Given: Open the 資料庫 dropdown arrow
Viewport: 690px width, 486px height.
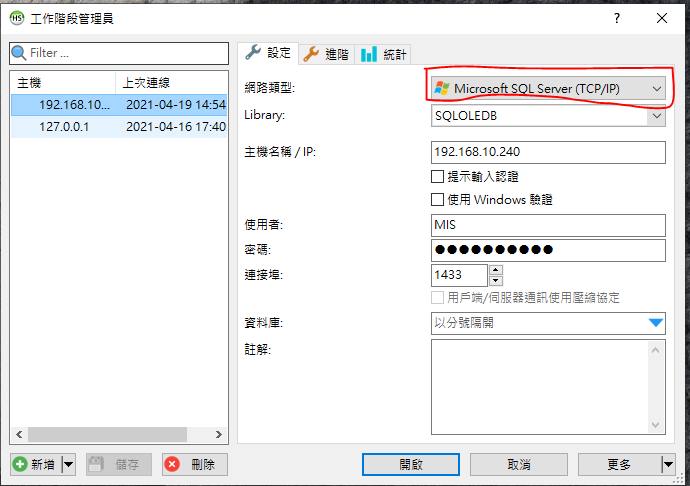Looking at the screenshot, I should click(x=656, y=323).
